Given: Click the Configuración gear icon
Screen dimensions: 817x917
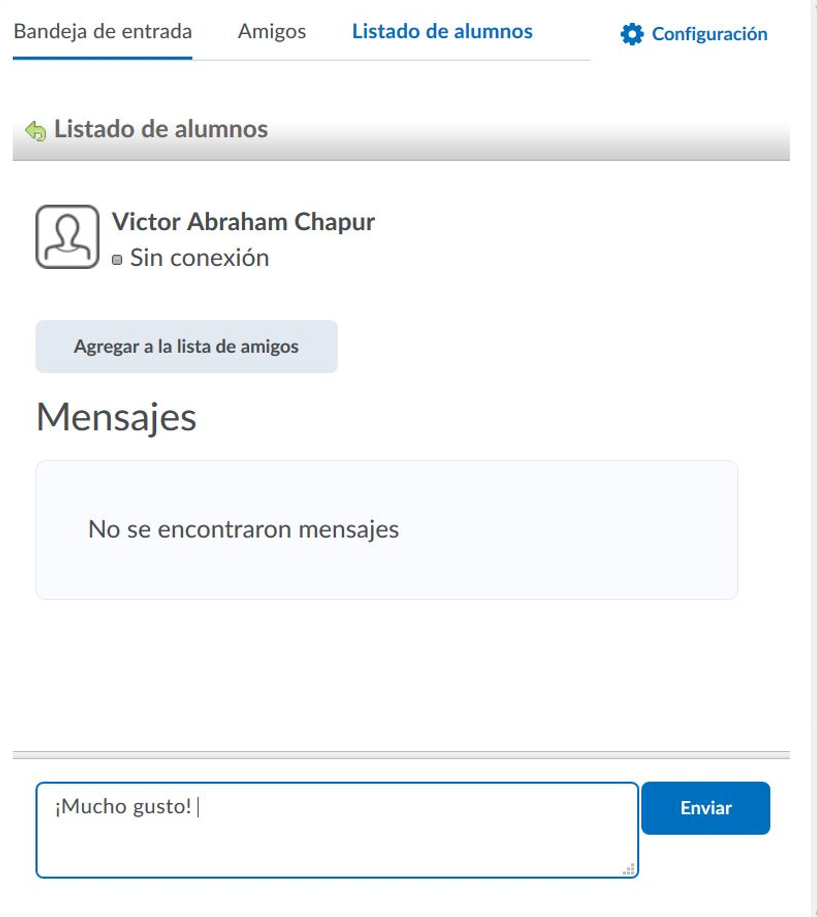Looking at the screenshot, I should (x=632, y=34).
